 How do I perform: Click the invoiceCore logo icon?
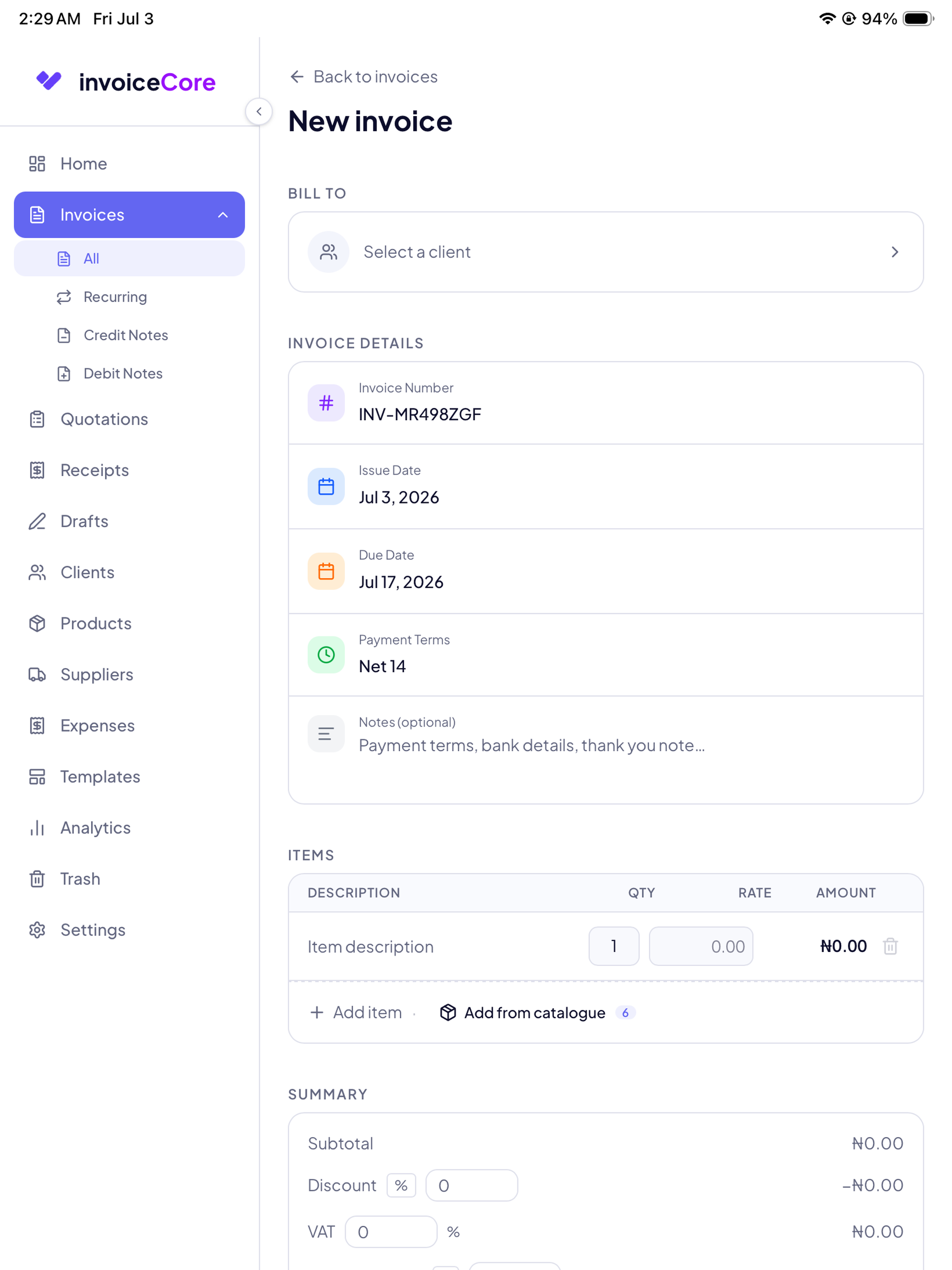(x=49, y=81)
